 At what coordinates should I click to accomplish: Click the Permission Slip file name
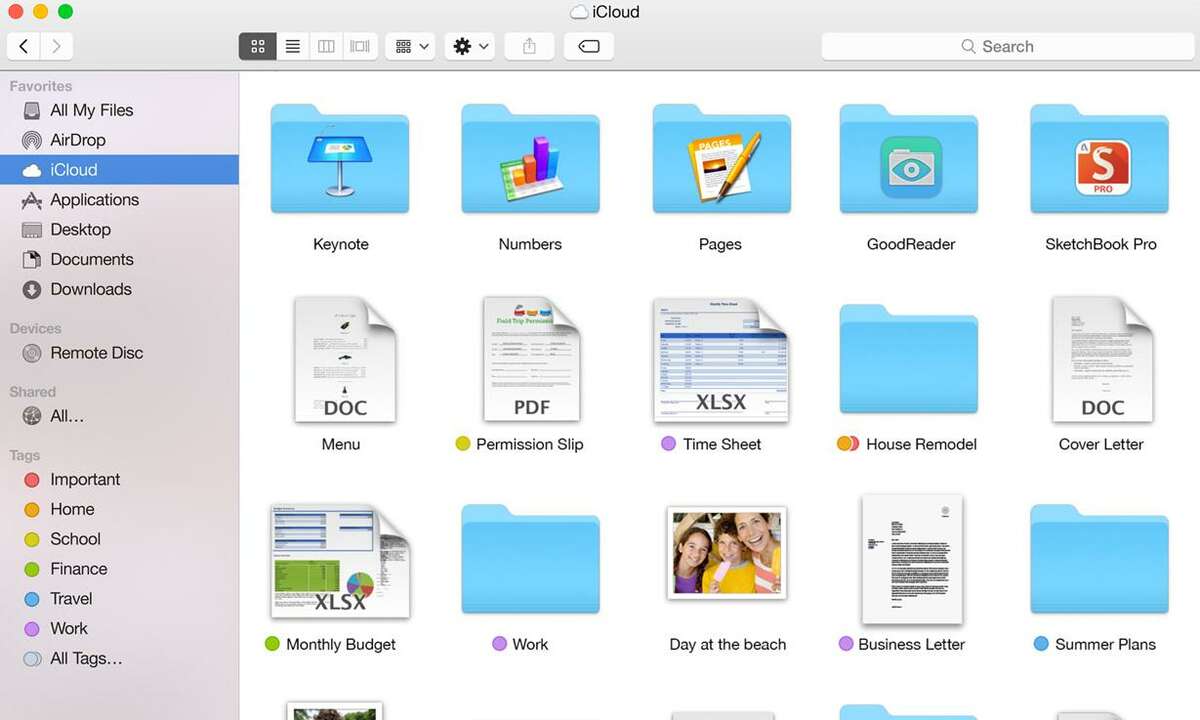click(x=530, y=444)
